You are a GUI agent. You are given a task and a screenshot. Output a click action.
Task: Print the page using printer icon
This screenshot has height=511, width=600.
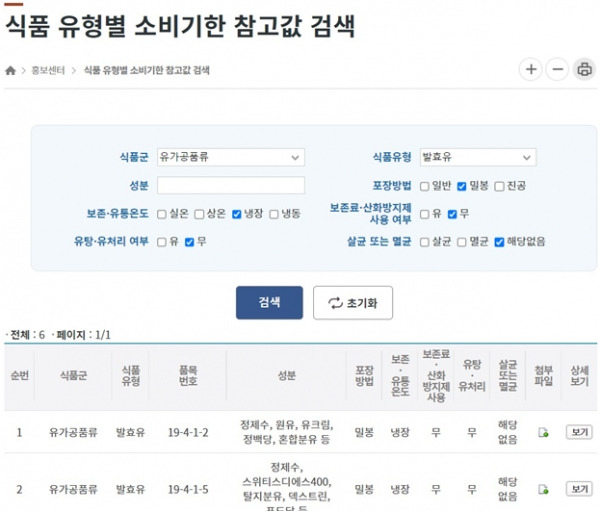click(x=584, y=70)
